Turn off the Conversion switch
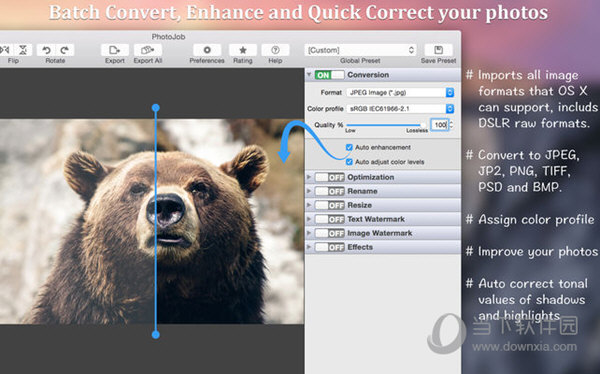600x374 pixels. point(329,75)
